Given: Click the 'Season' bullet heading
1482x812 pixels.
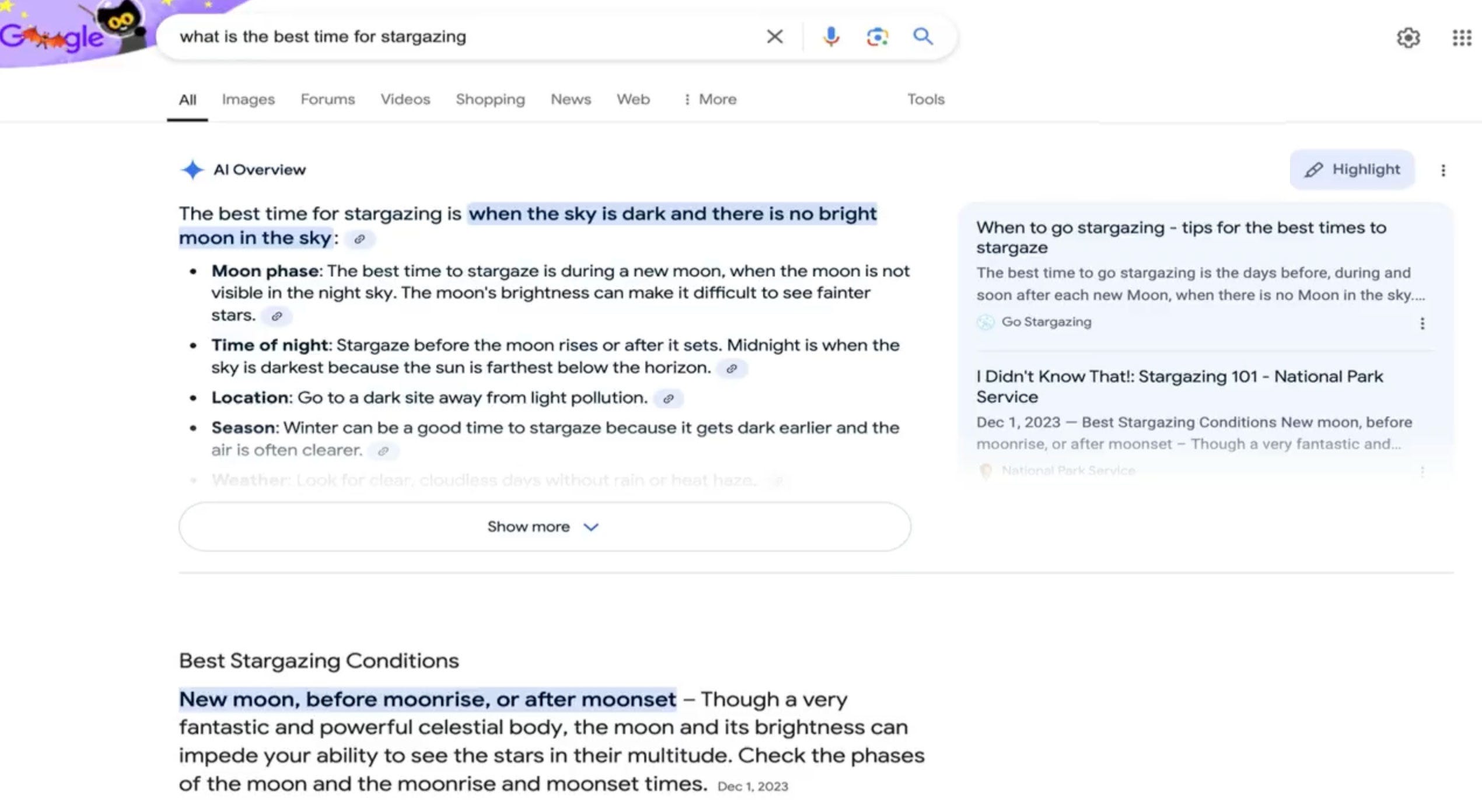Looking at the screenshot, I should (x=243, y=428).
